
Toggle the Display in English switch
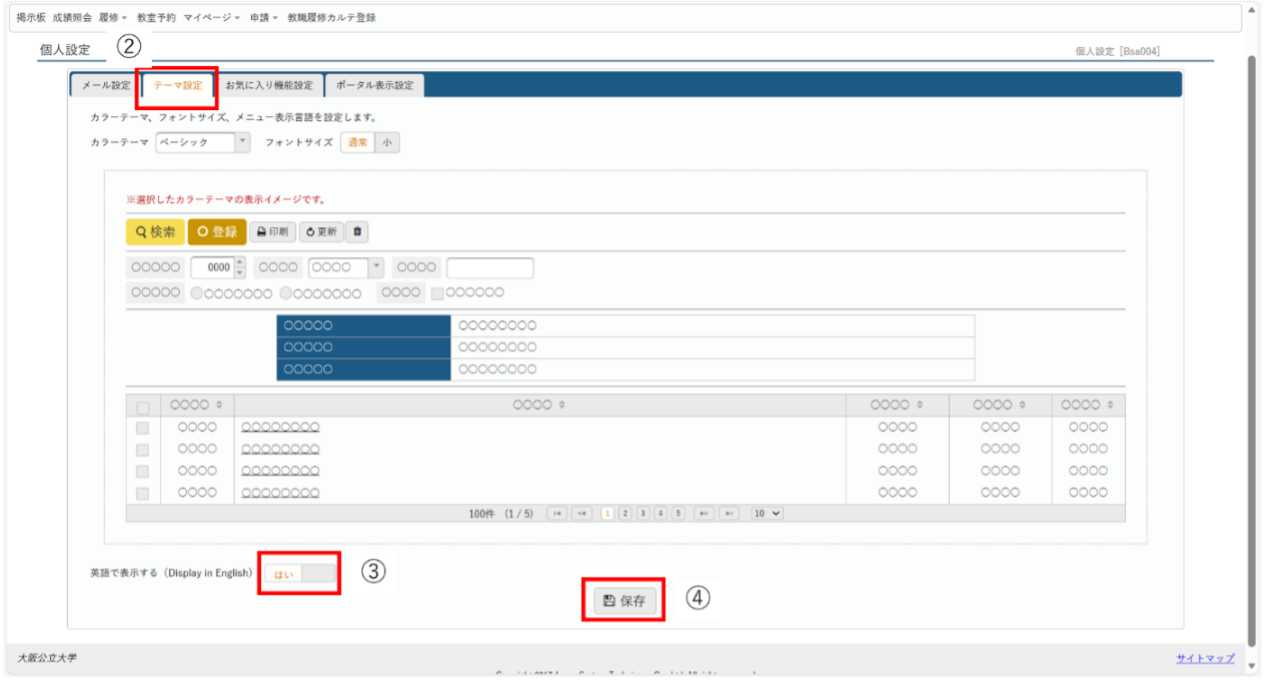point(300,574)
